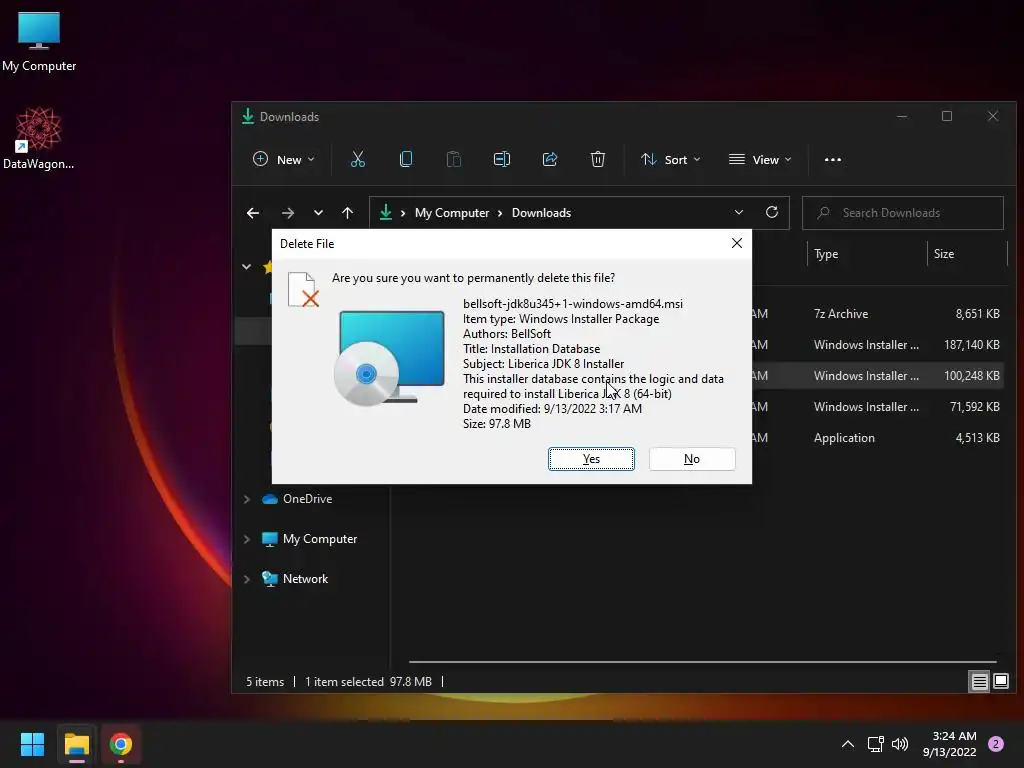
Task: Expand the address bar history dropdown
Action: coord(739,213)
